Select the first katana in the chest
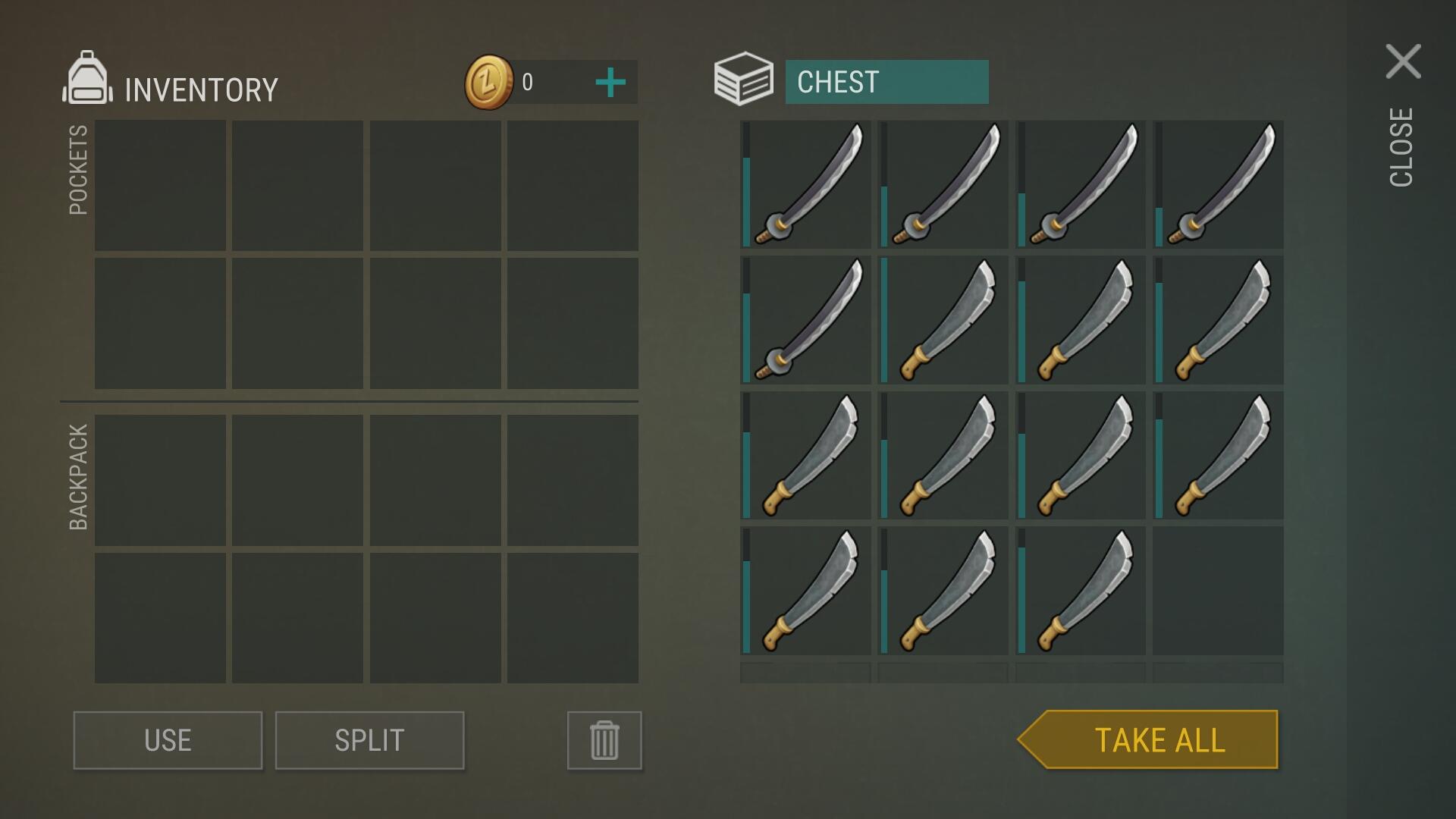1456x819 pixels. (x=805, y=184)
